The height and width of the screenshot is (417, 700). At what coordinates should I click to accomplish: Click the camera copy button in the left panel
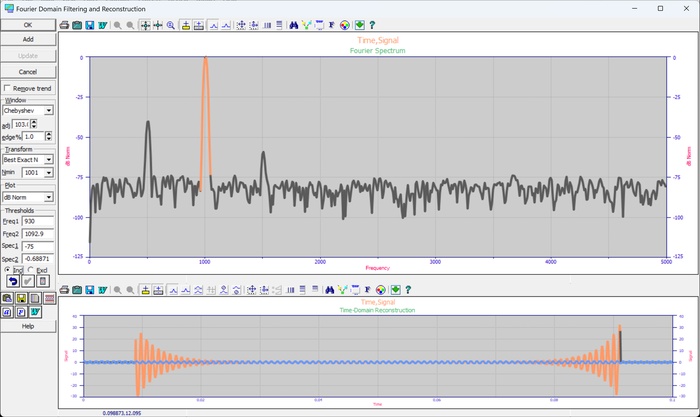[x=7, y=298]
